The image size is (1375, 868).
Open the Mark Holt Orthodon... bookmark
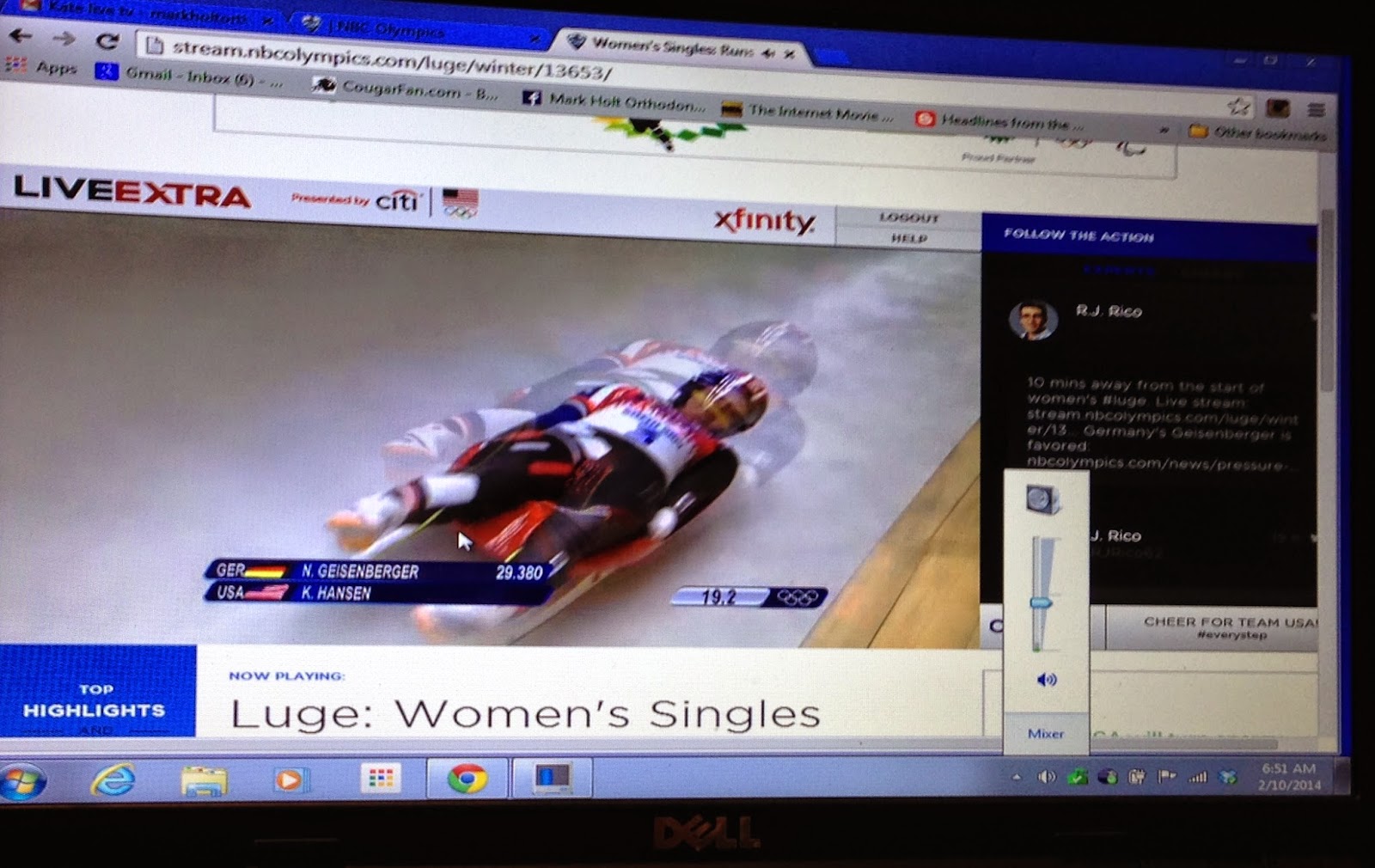click(615, 101)
